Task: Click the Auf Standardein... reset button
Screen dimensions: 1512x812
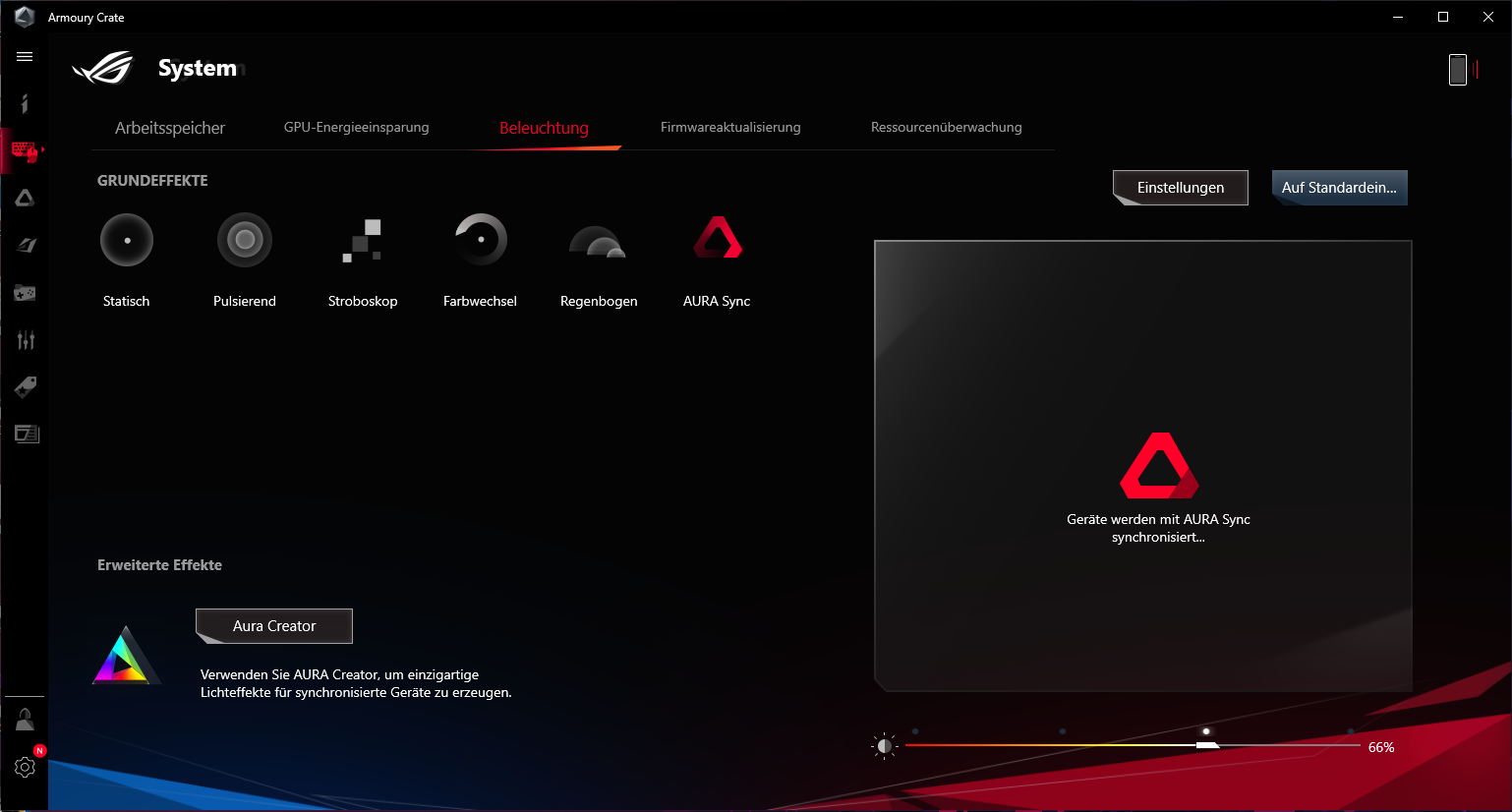Action: tap(1340, 188)
